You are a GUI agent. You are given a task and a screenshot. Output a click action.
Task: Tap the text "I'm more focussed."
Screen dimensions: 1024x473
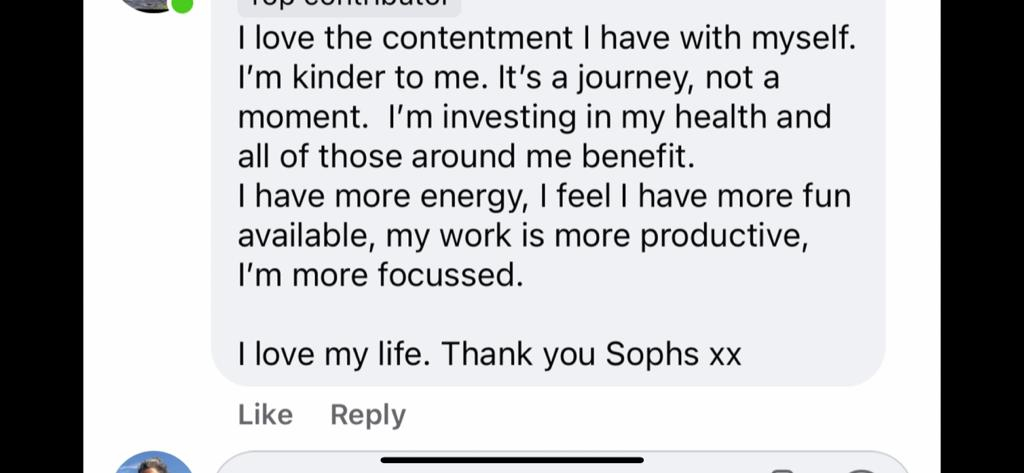[380, 275]
